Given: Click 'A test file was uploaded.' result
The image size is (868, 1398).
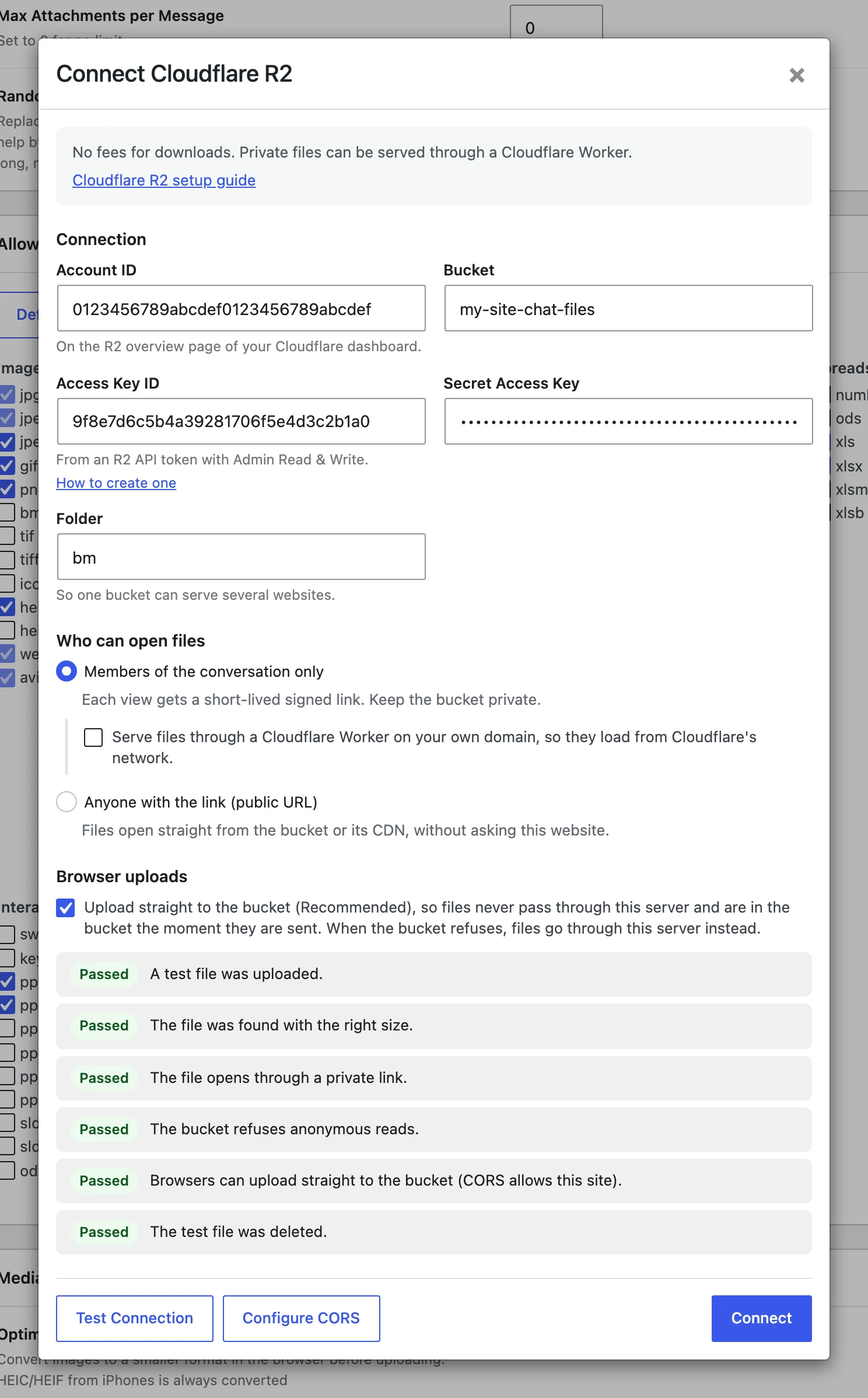Looking at the screenshot, I should point(434,974).
